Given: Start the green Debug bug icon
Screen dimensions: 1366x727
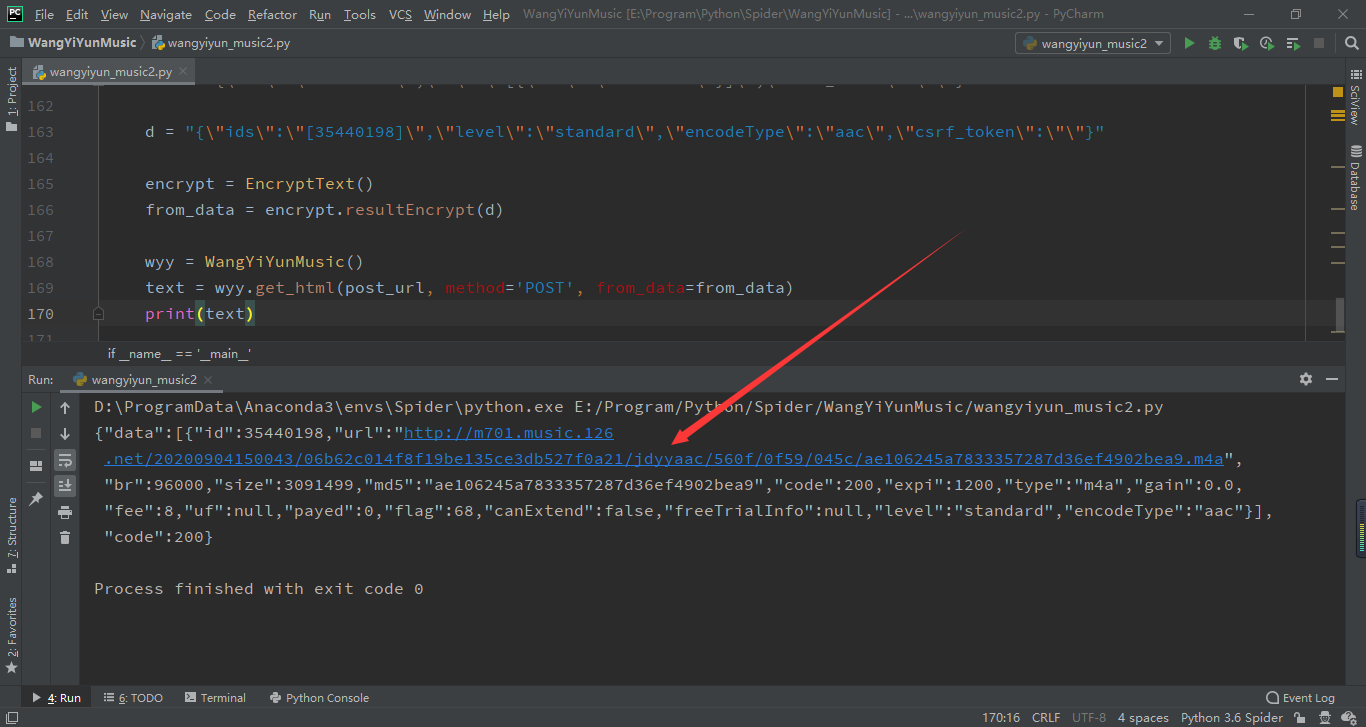Looking at the screenshot, I should (1215, 43).
